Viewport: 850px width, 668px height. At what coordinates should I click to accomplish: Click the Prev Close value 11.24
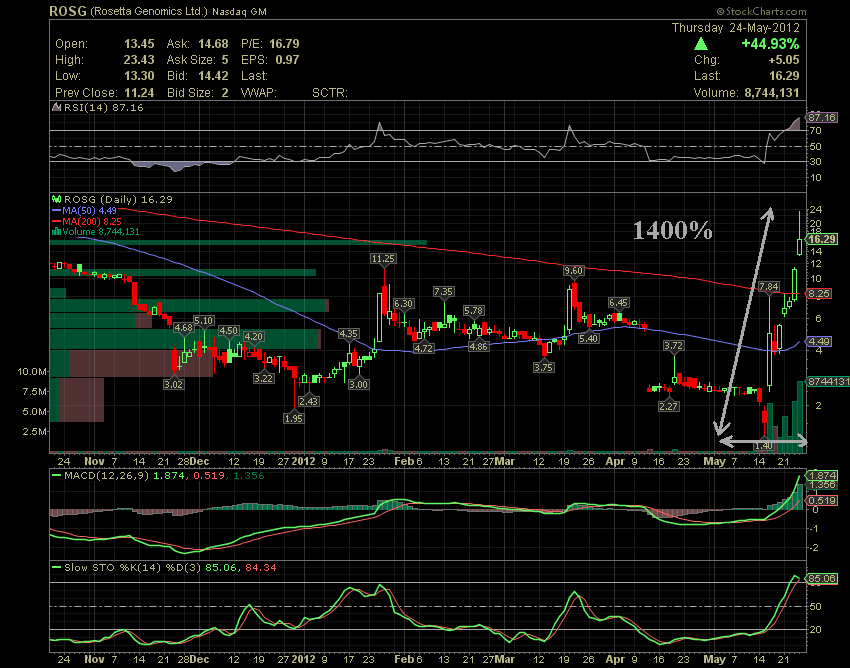click(x=139, y=93)
